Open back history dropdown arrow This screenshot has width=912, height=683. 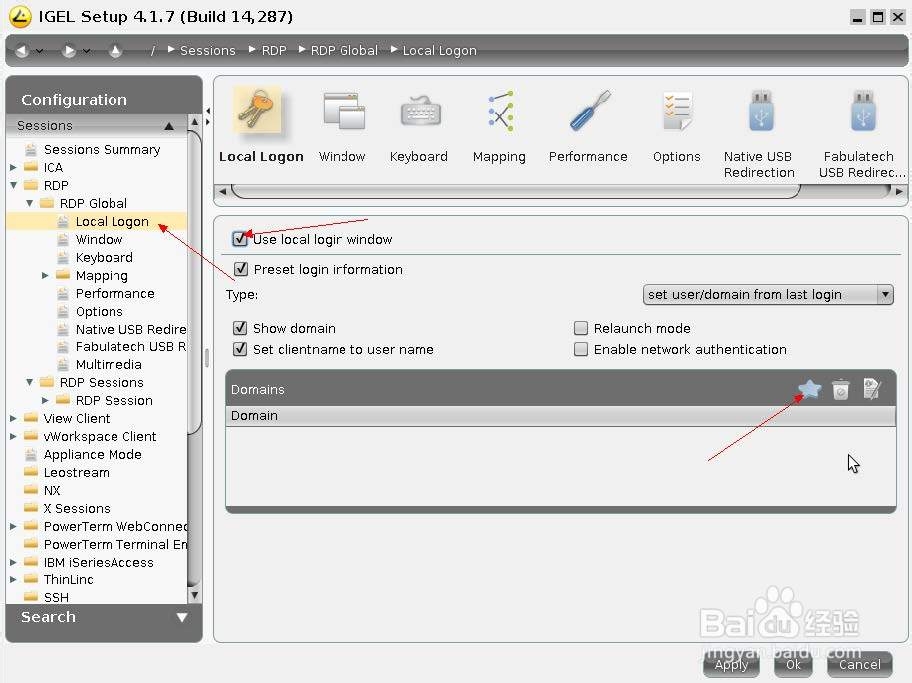pos(40,51)
